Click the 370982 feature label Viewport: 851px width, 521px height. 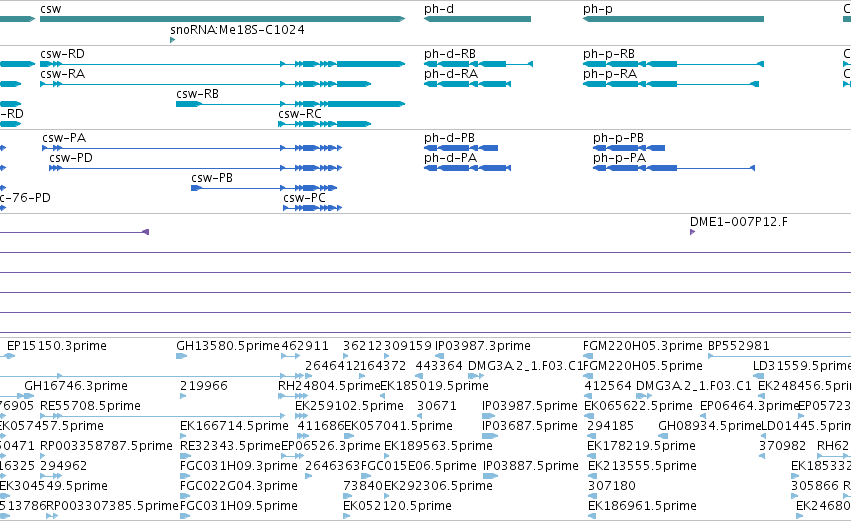(783, 446)
